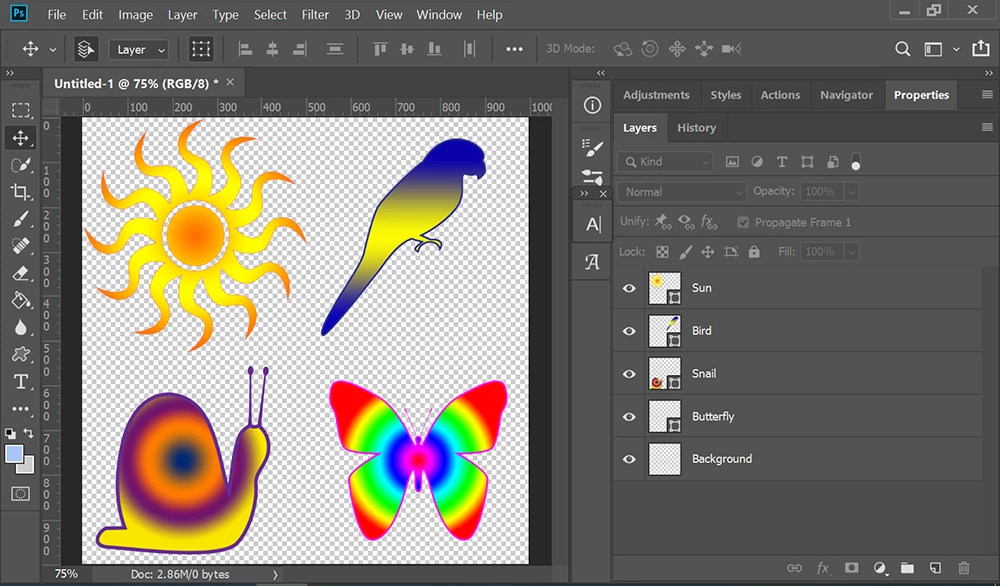Viewport: 1000px width, 586px height.
Task: Open the Filter menu
Action: tap(315, 15)
